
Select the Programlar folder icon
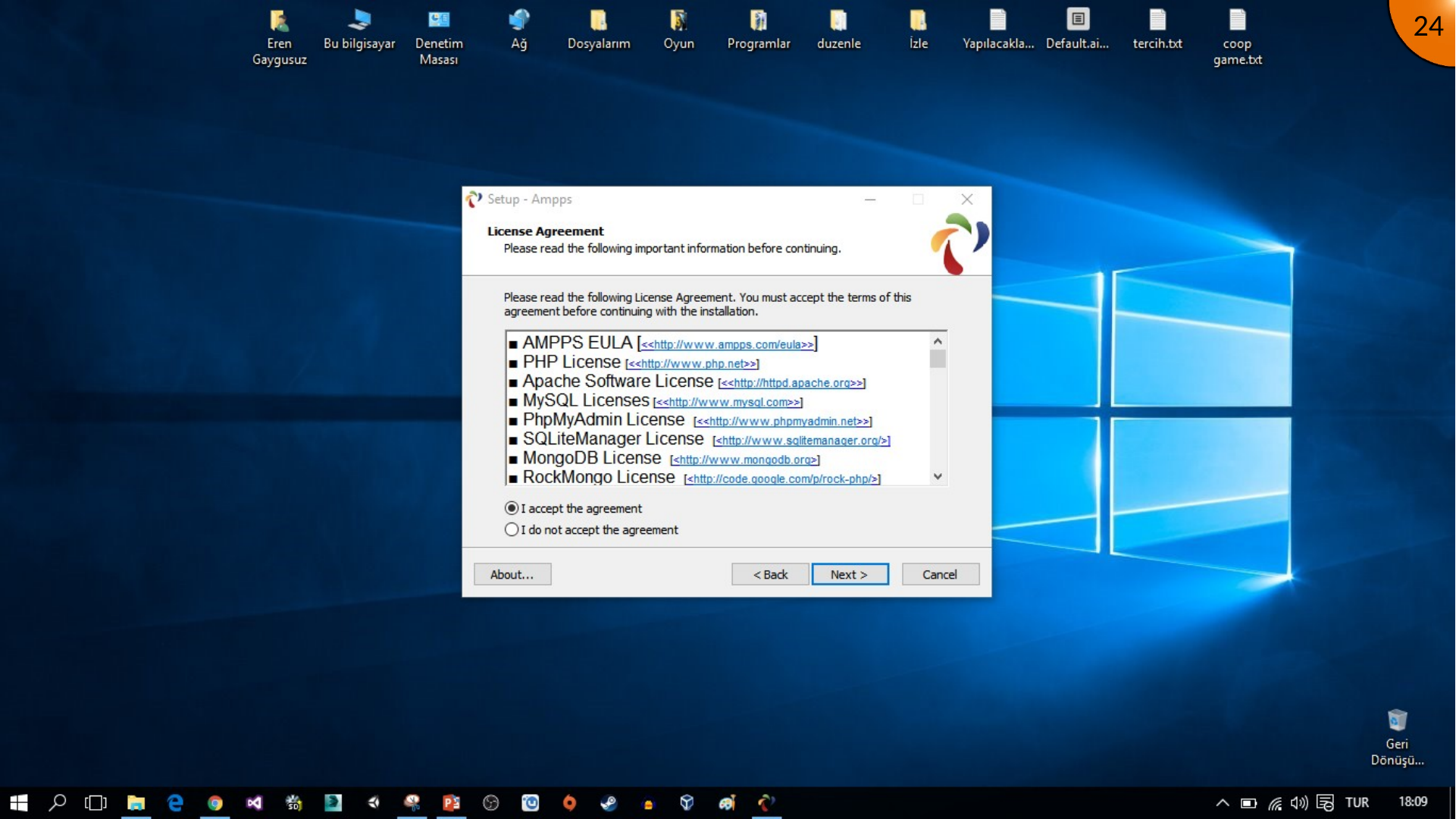coord(759,30)
